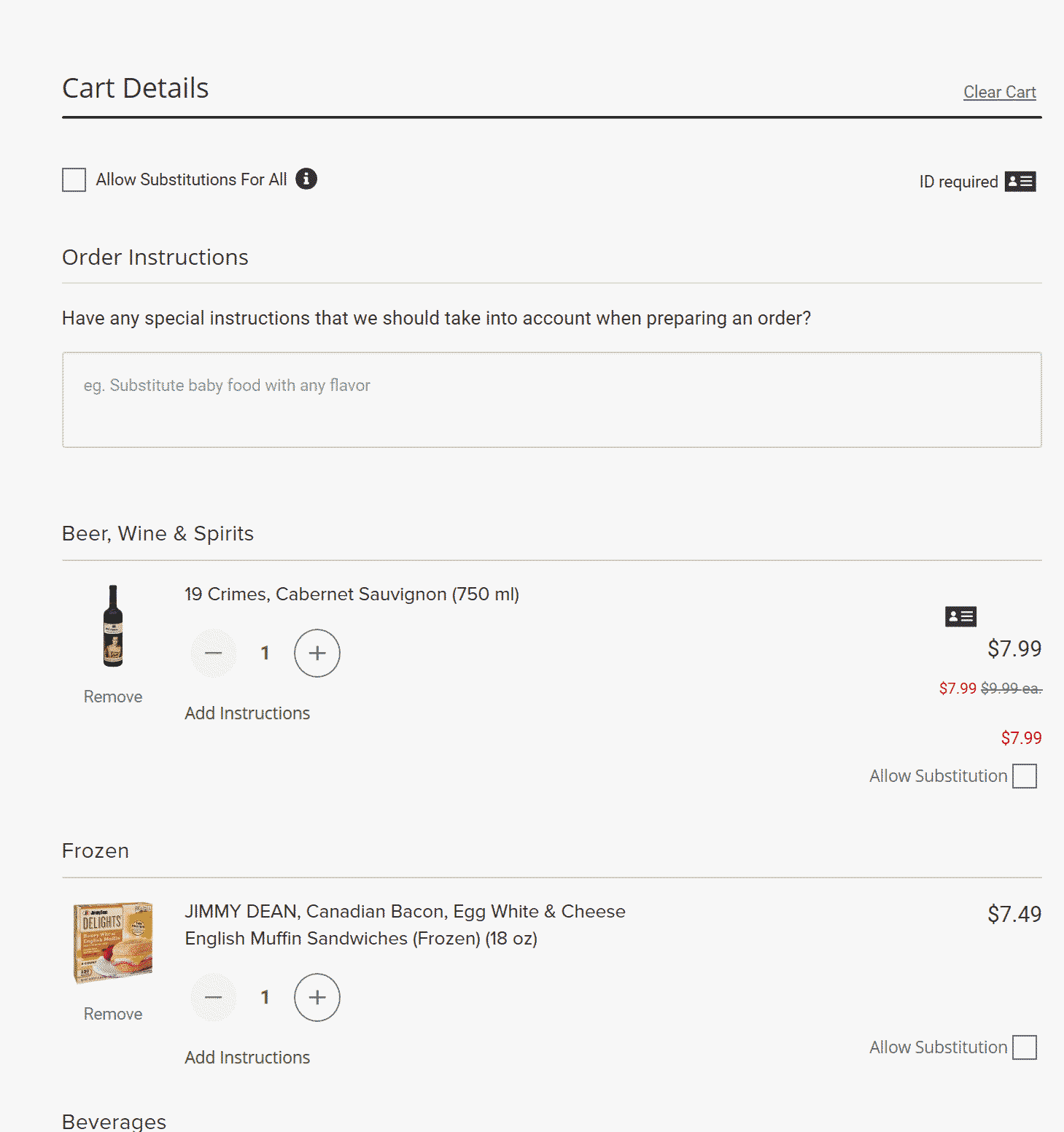Click the ID required card icon
Viewport: 1064px width, 1132px height.
coord(1020,181)
